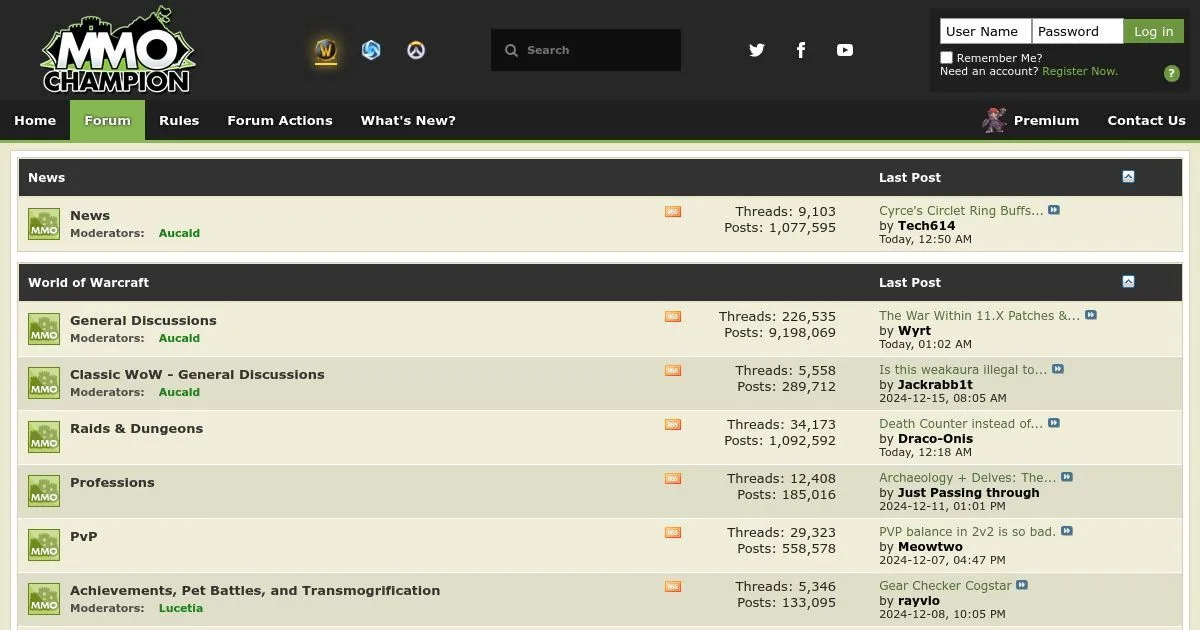Open the General Discussions forum

coord(143,320)
